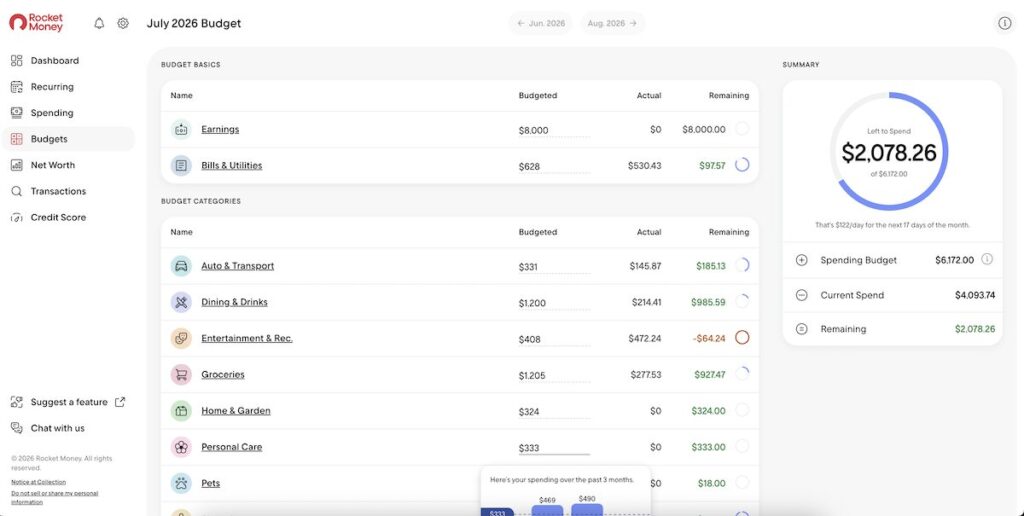
Task: Open Dining & Drinks category
Action: tap(234, 302)
